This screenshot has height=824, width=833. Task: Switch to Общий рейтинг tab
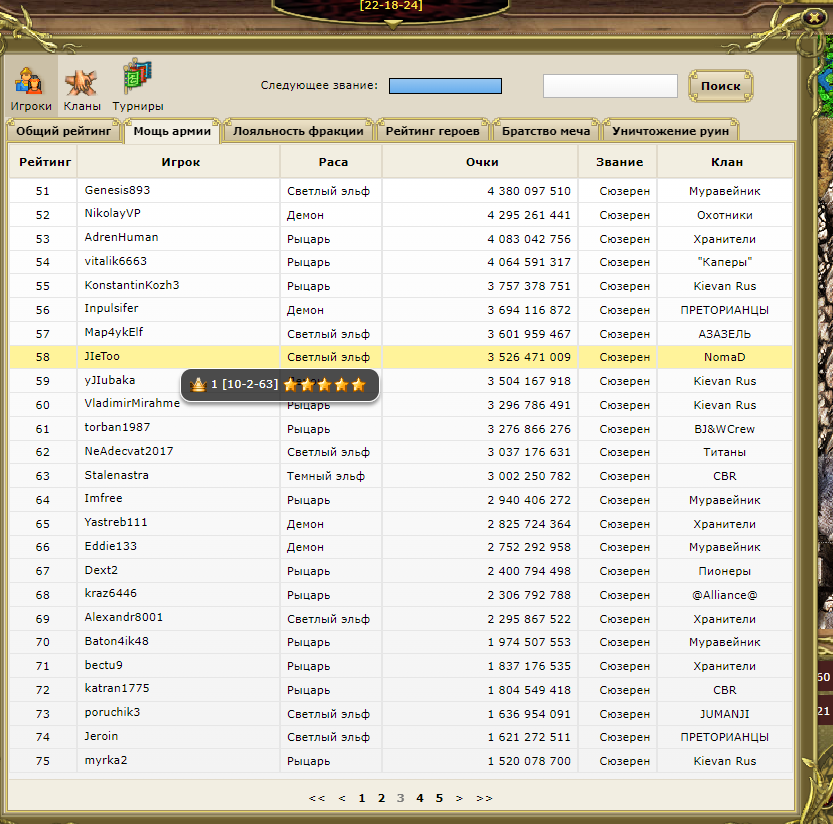tap(64, 131)
